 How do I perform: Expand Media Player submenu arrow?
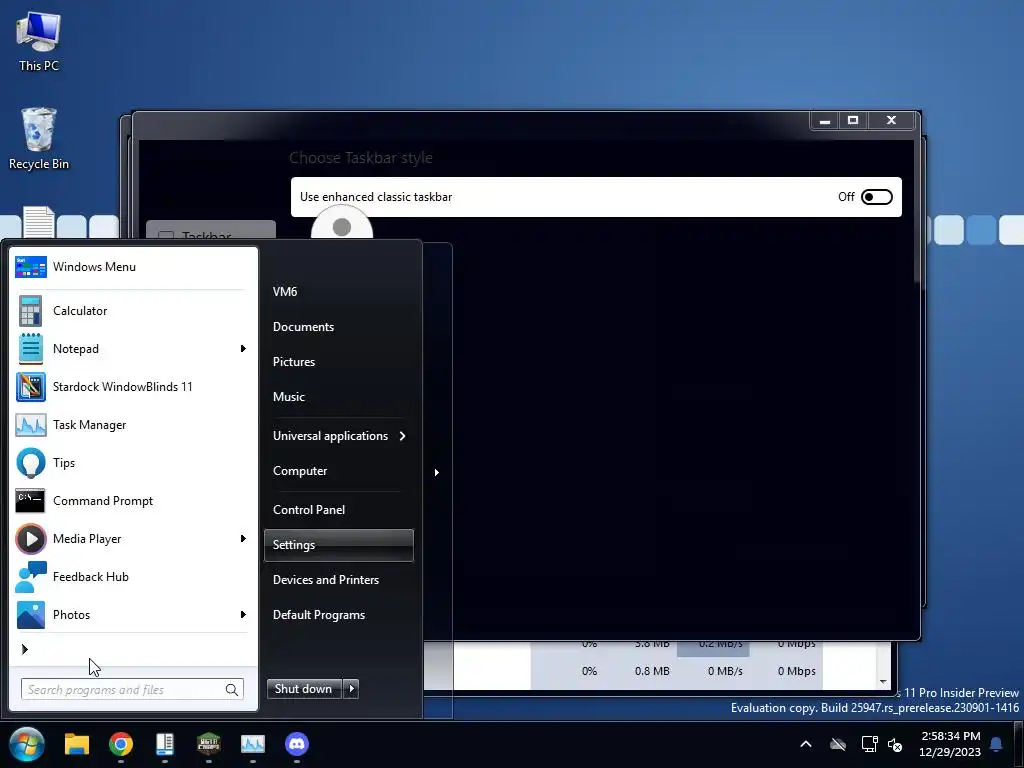coord(243,539)
